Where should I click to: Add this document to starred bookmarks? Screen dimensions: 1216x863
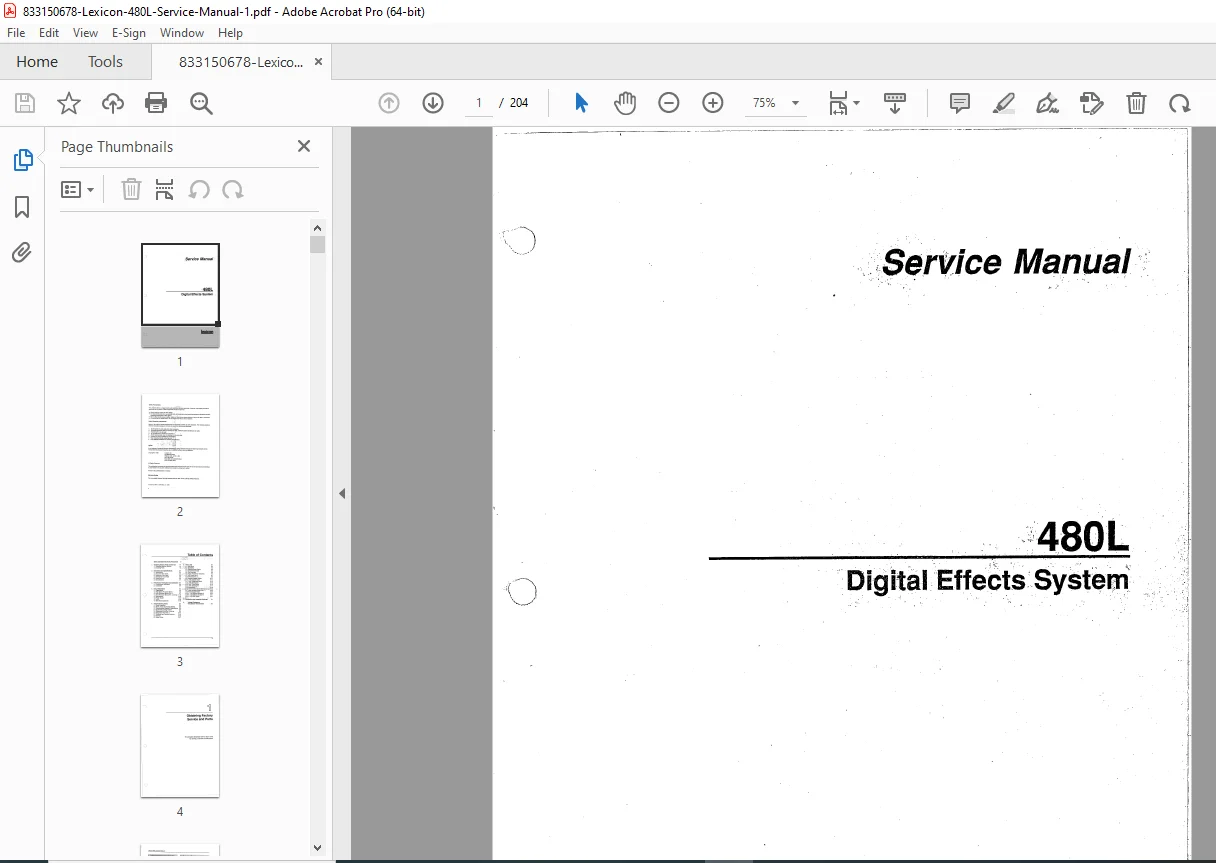click(69, 103)
